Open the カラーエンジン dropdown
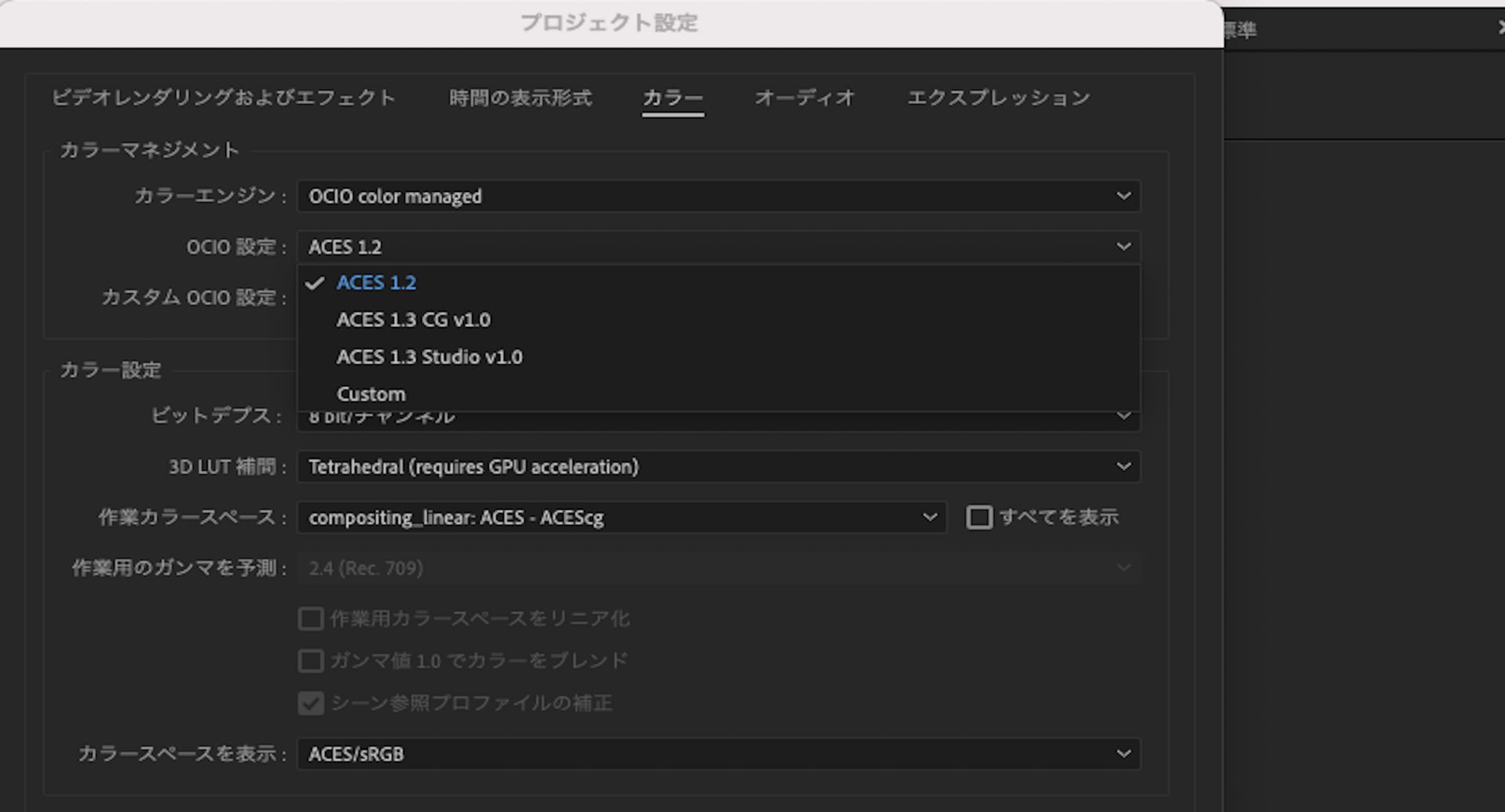 (x=718, y=196)
